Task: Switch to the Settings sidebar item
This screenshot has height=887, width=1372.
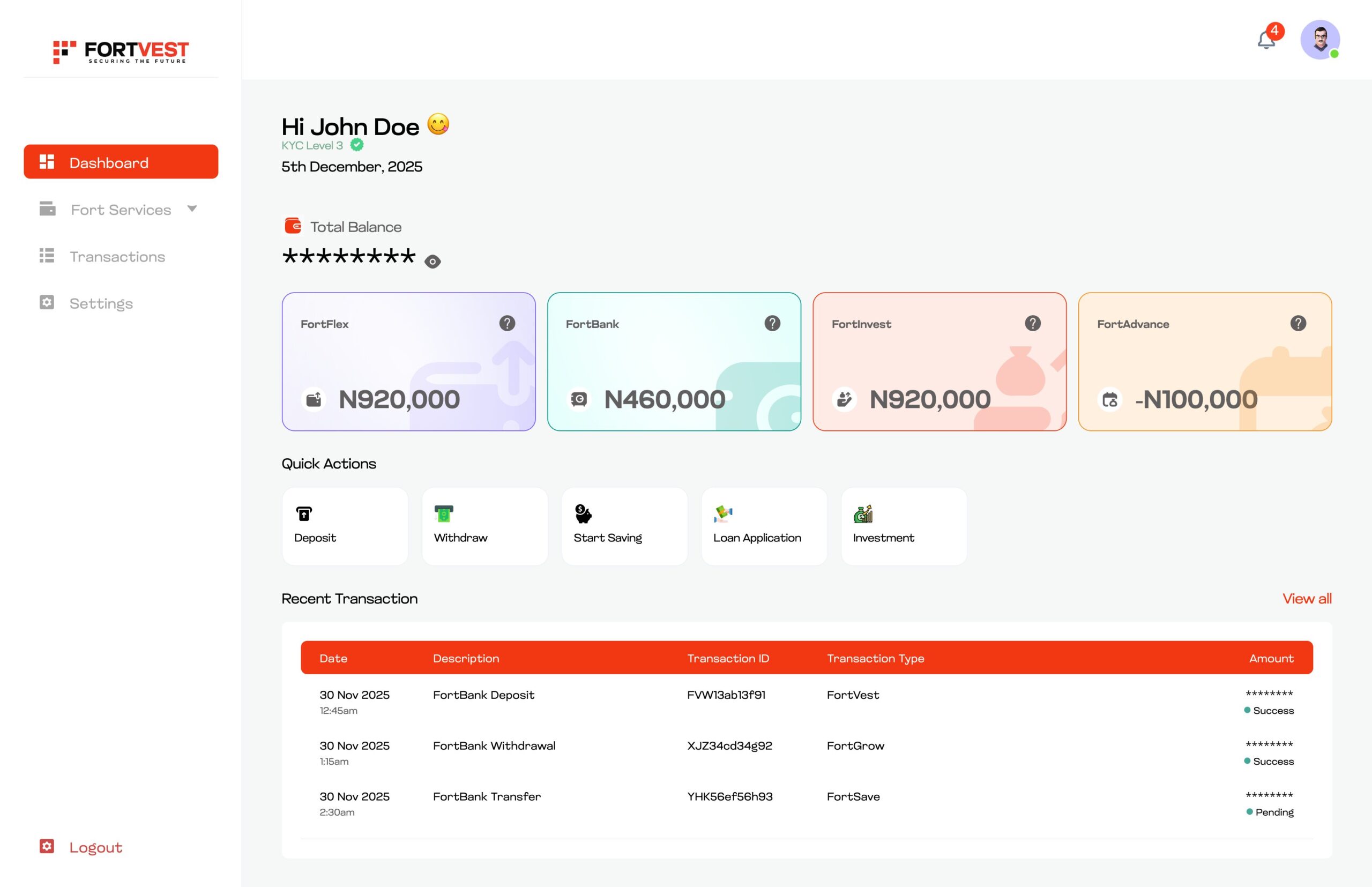Action: (x=101, y=303)
